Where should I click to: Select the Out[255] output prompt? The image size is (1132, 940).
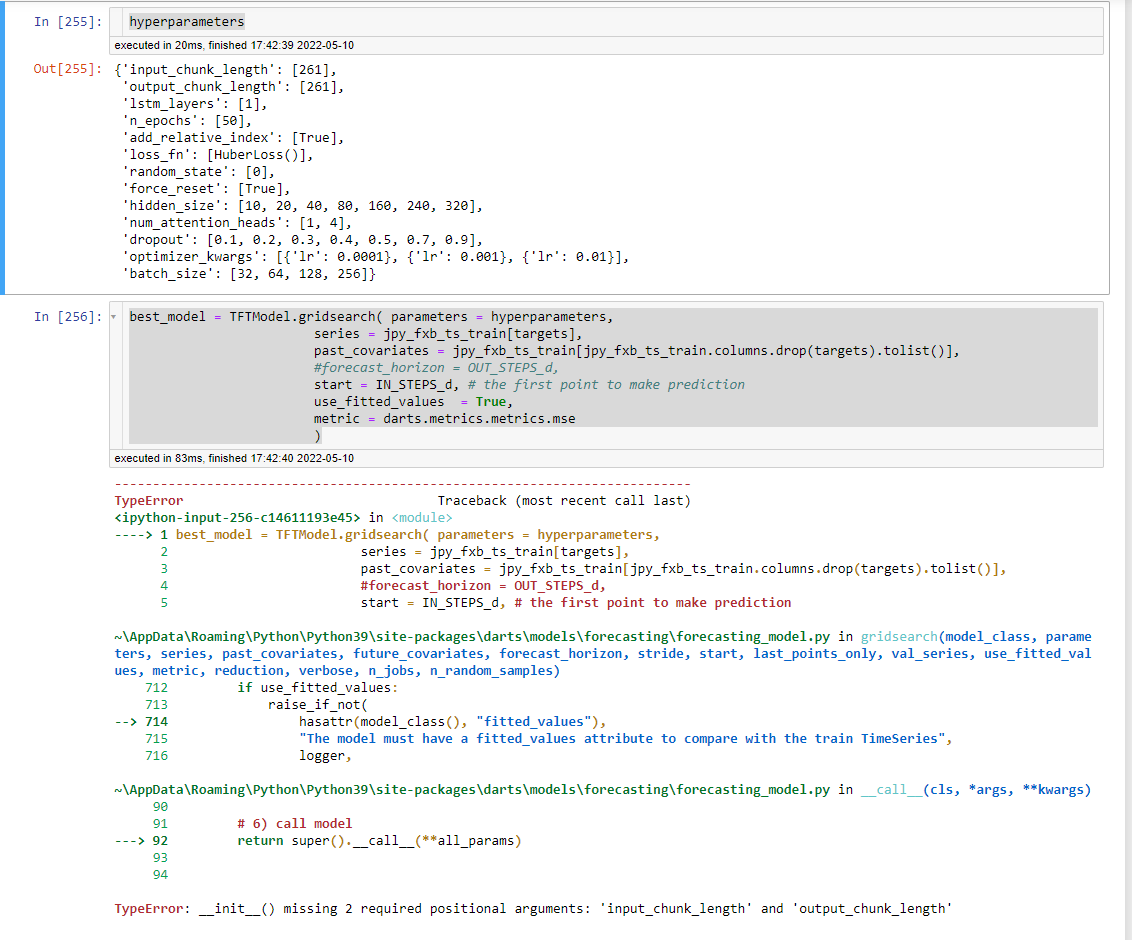[68, 69]
